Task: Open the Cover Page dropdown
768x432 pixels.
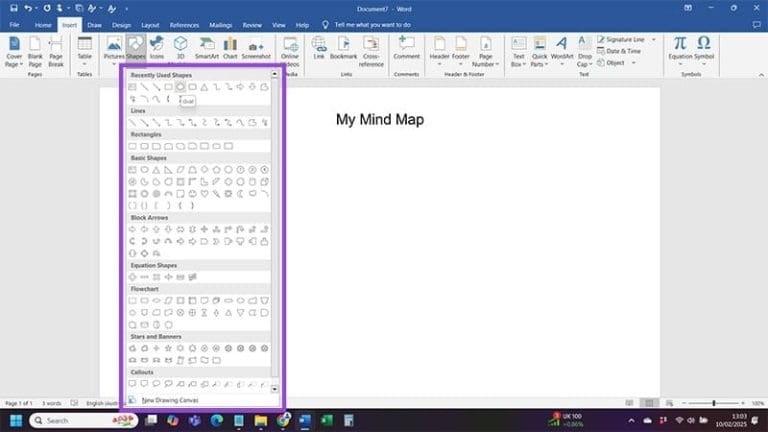Action: (14, 51)
